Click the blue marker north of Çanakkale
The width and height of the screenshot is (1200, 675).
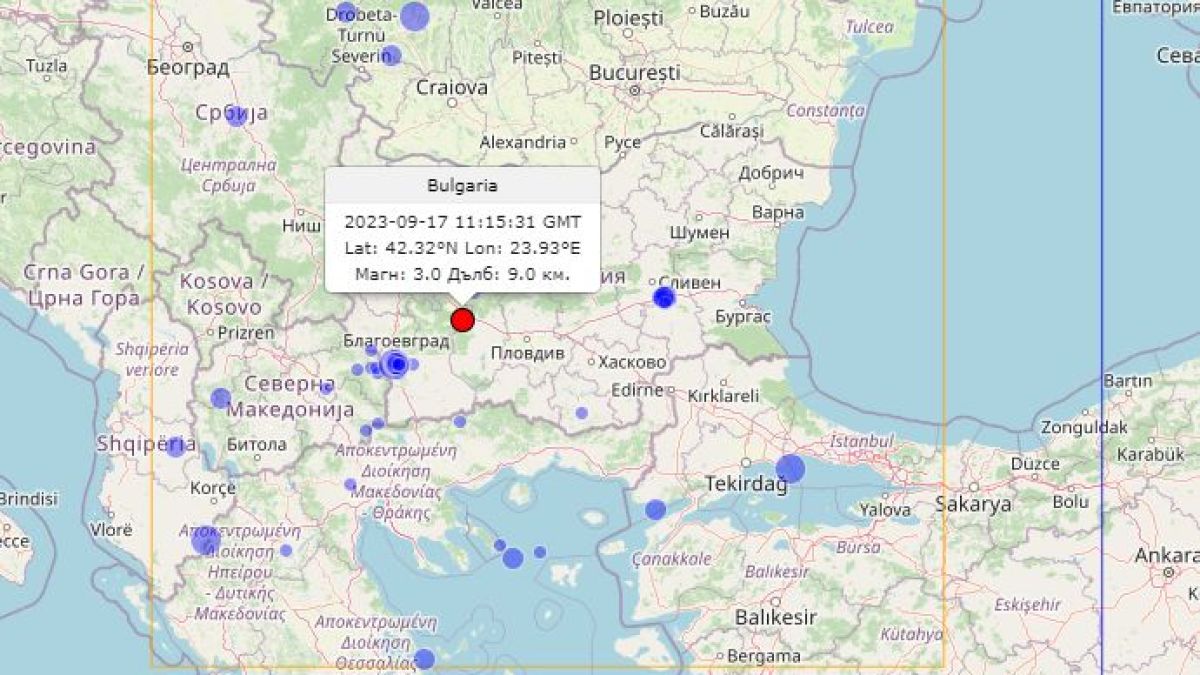pyautogui.click(x=655, y=510)
